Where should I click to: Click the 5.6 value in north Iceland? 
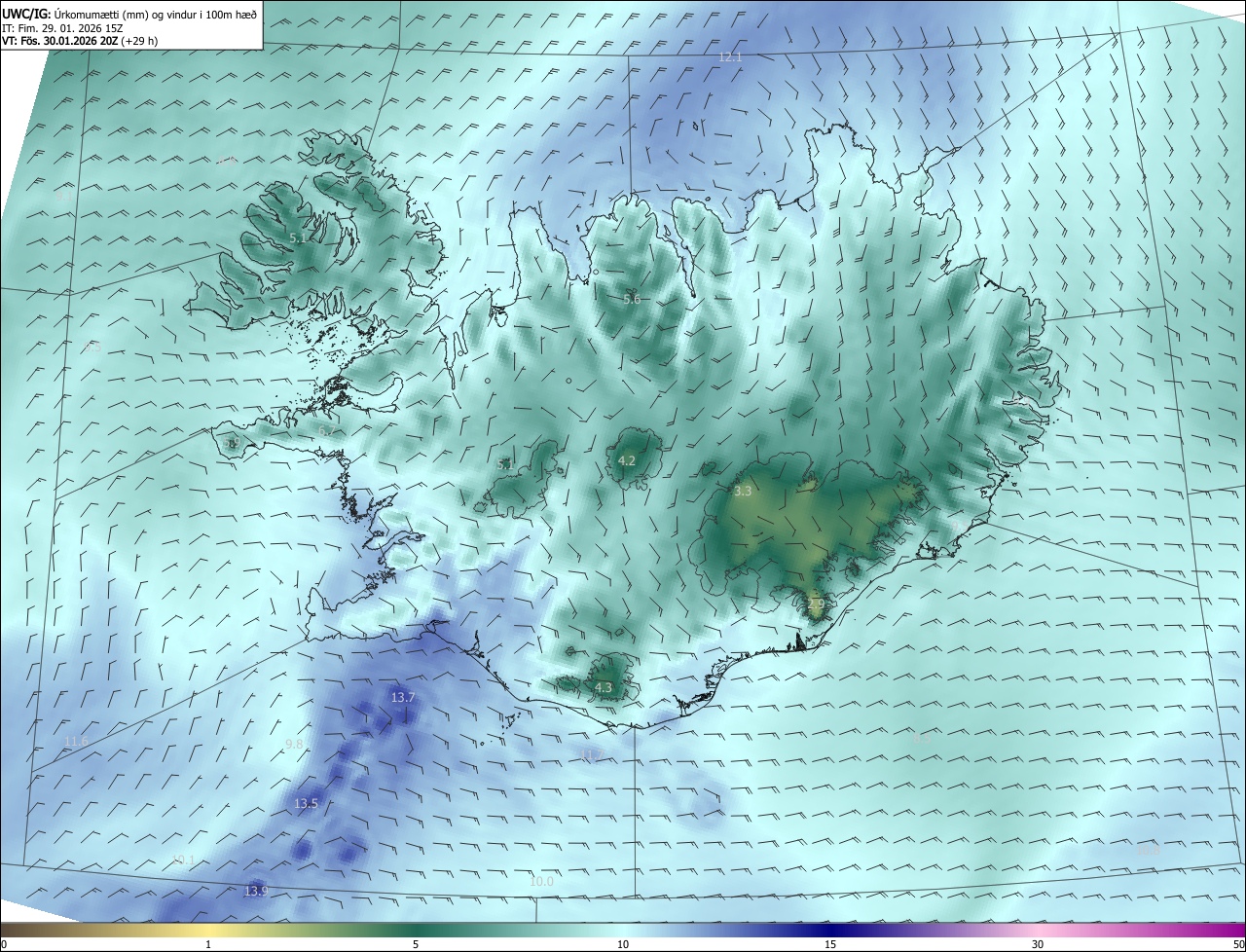[633, 299]
